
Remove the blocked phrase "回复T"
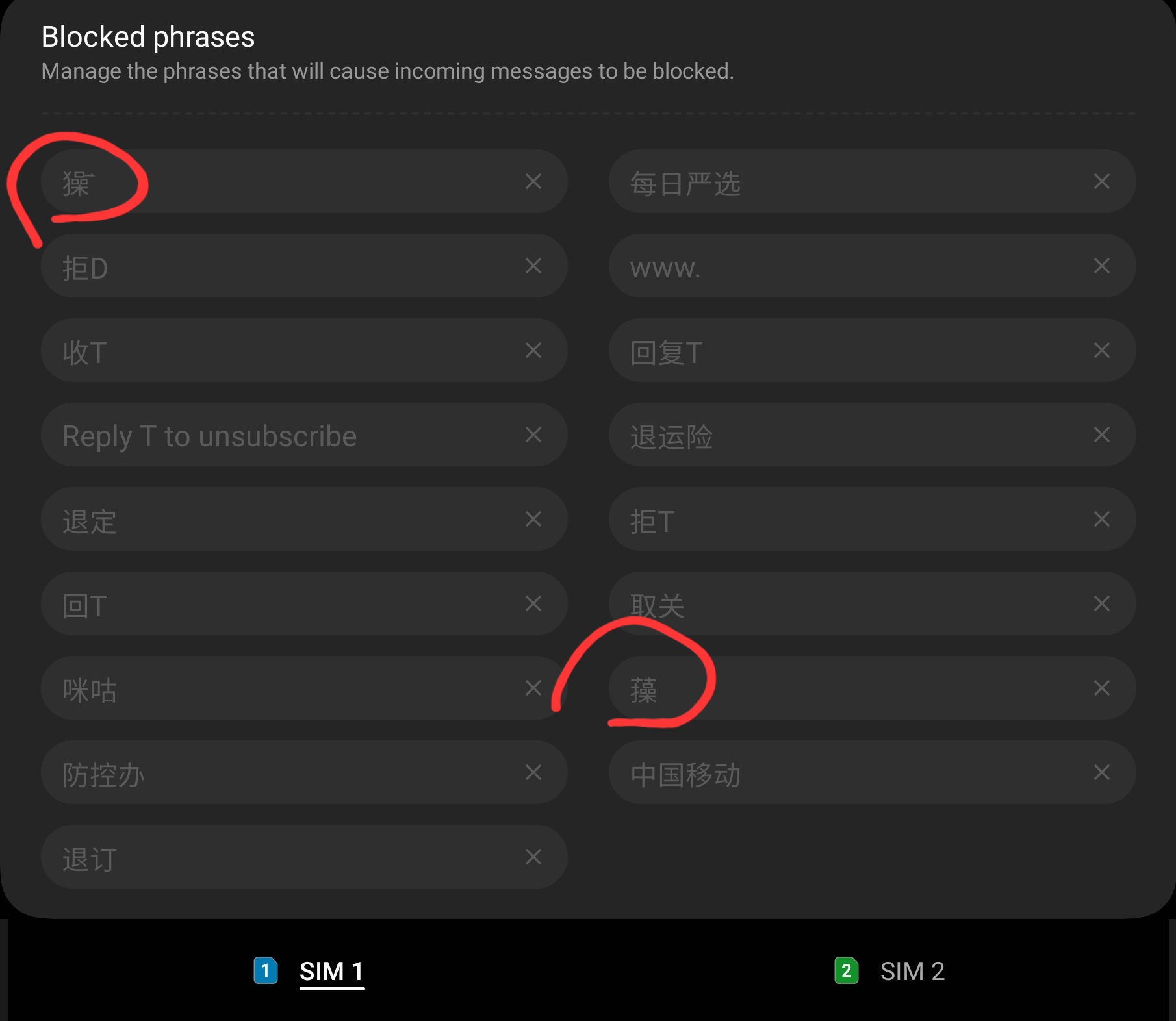click(x=1102, y=351)
